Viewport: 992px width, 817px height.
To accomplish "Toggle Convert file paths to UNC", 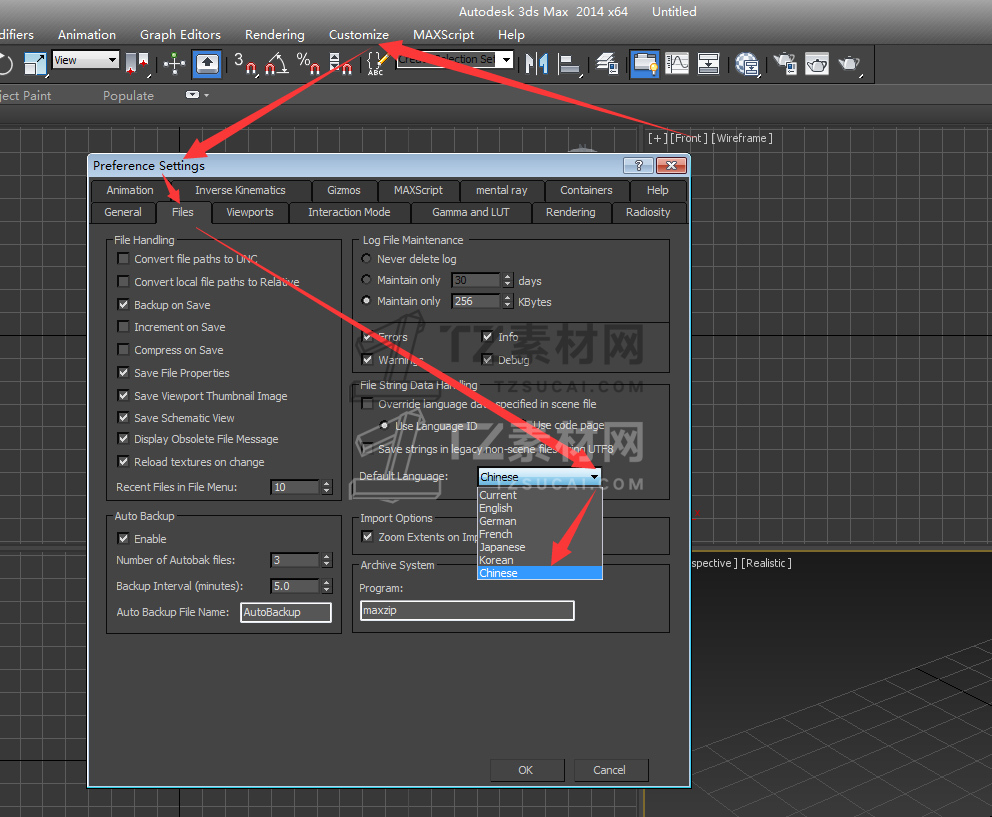I will point(123,258).
